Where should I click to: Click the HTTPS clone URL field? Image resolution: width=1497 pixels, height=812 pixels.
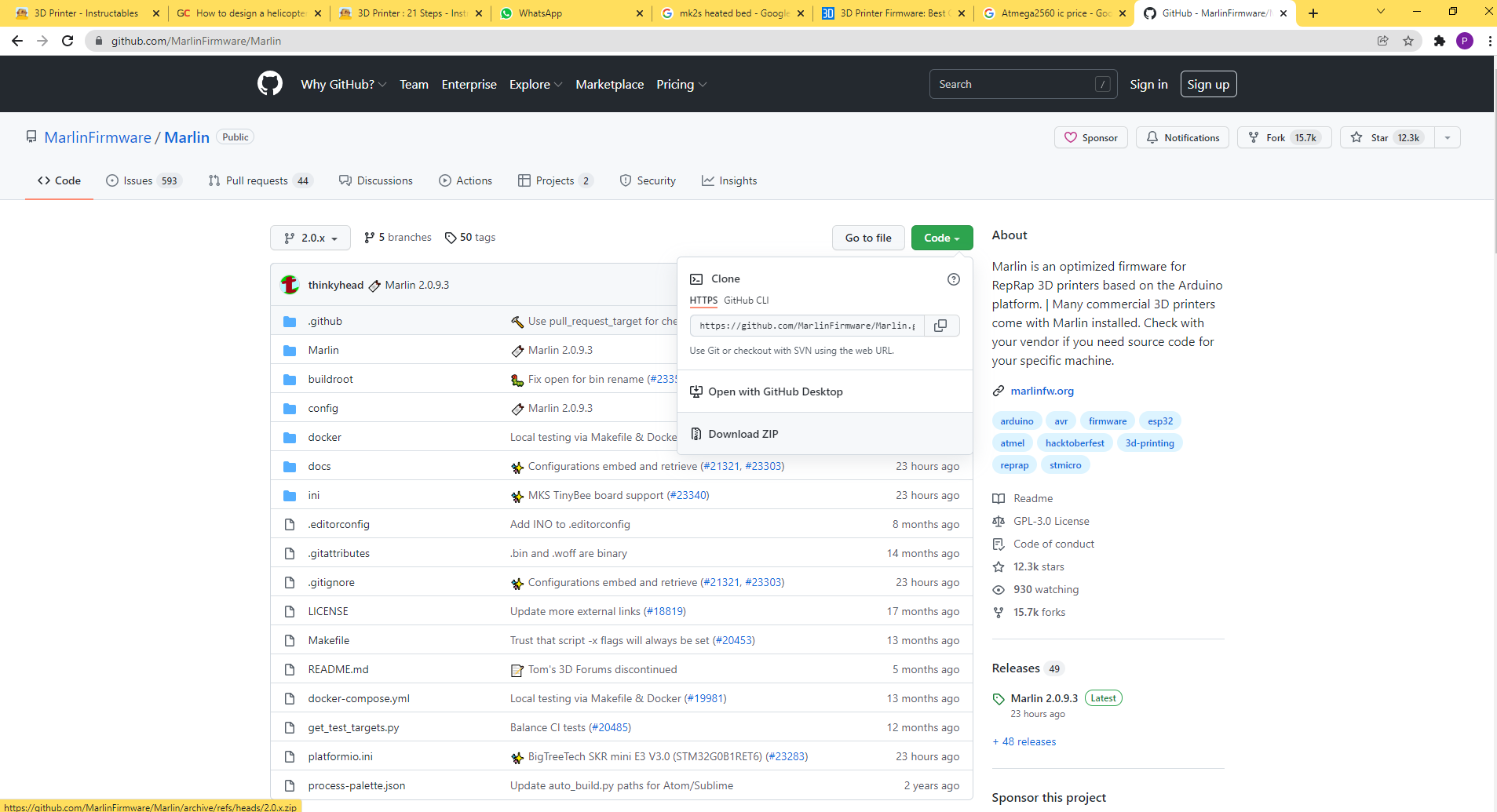807,326
